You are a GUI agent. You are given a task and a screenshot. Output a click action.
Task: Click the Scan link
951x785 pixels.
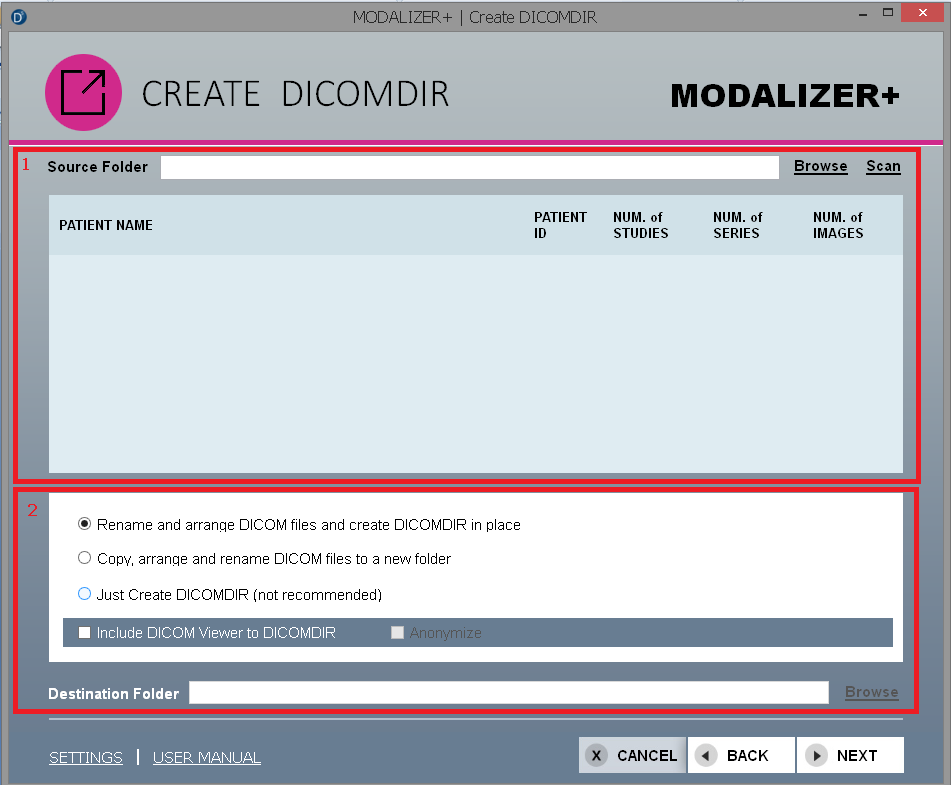[x=883, y=166]
